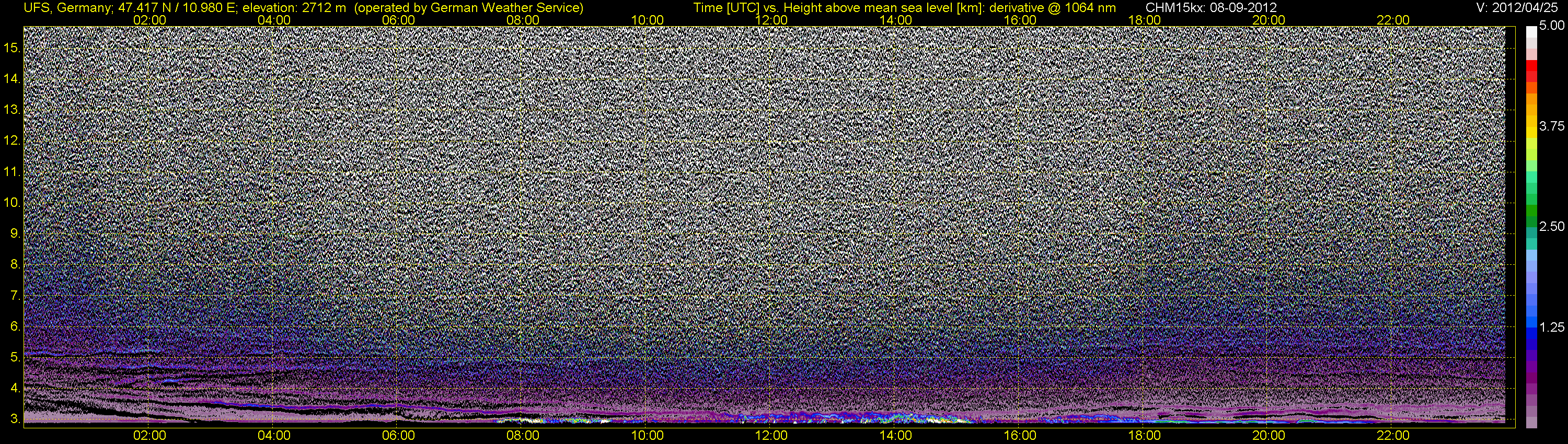
Task: Click the coordinates "47.417 N / 10.980 E"
Action: tap(176, 8)
